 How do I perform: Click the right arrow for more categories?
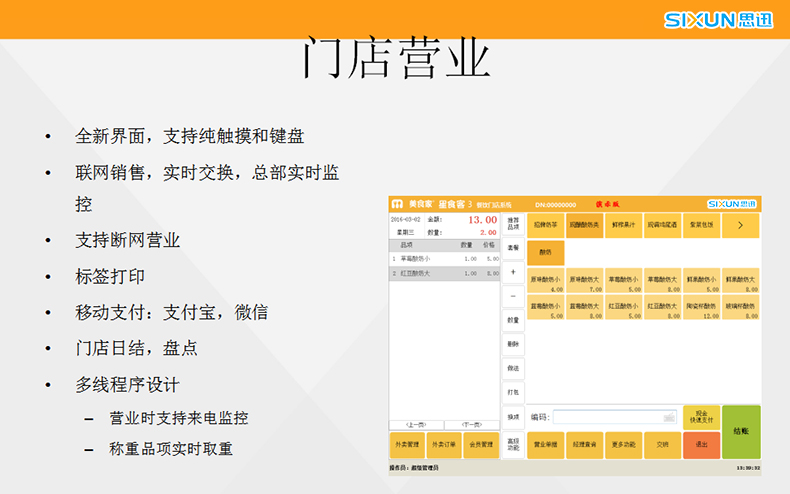pyautogui.click(x=740, y=225)
